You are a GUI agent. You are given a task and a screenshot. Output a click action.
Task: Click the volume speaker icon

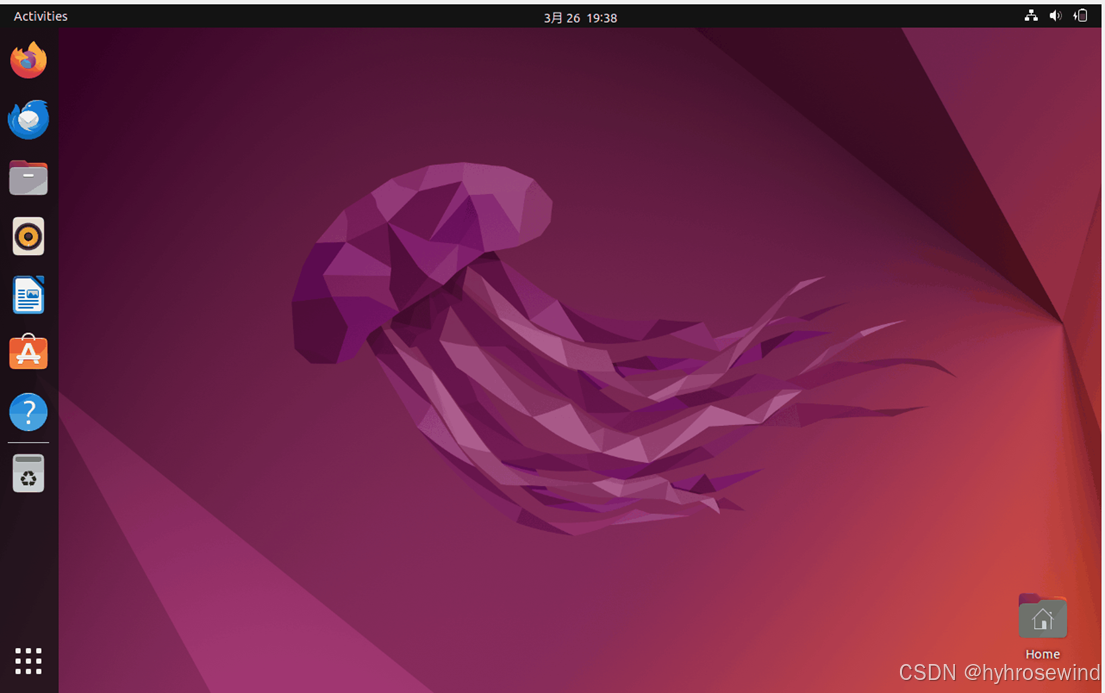coord(1055,16)
